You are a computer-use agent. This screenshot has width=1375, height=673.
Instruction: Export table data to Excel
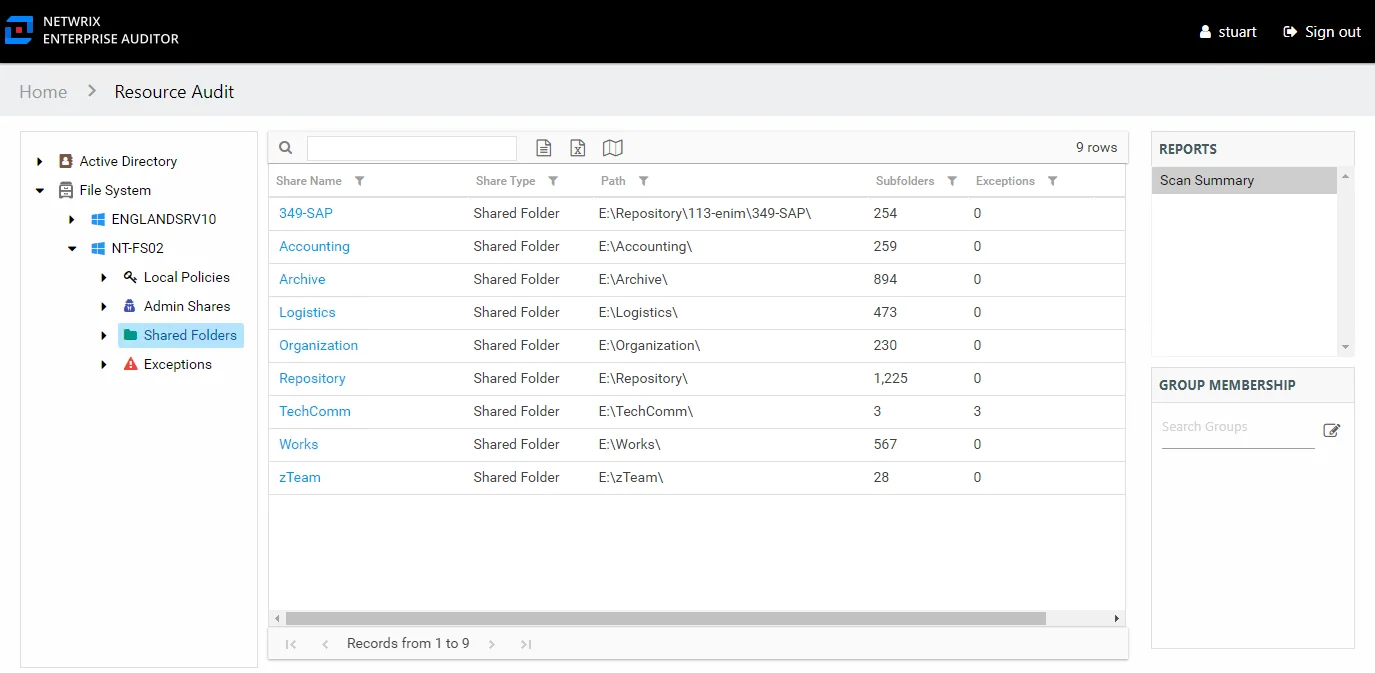coord(578,148)
